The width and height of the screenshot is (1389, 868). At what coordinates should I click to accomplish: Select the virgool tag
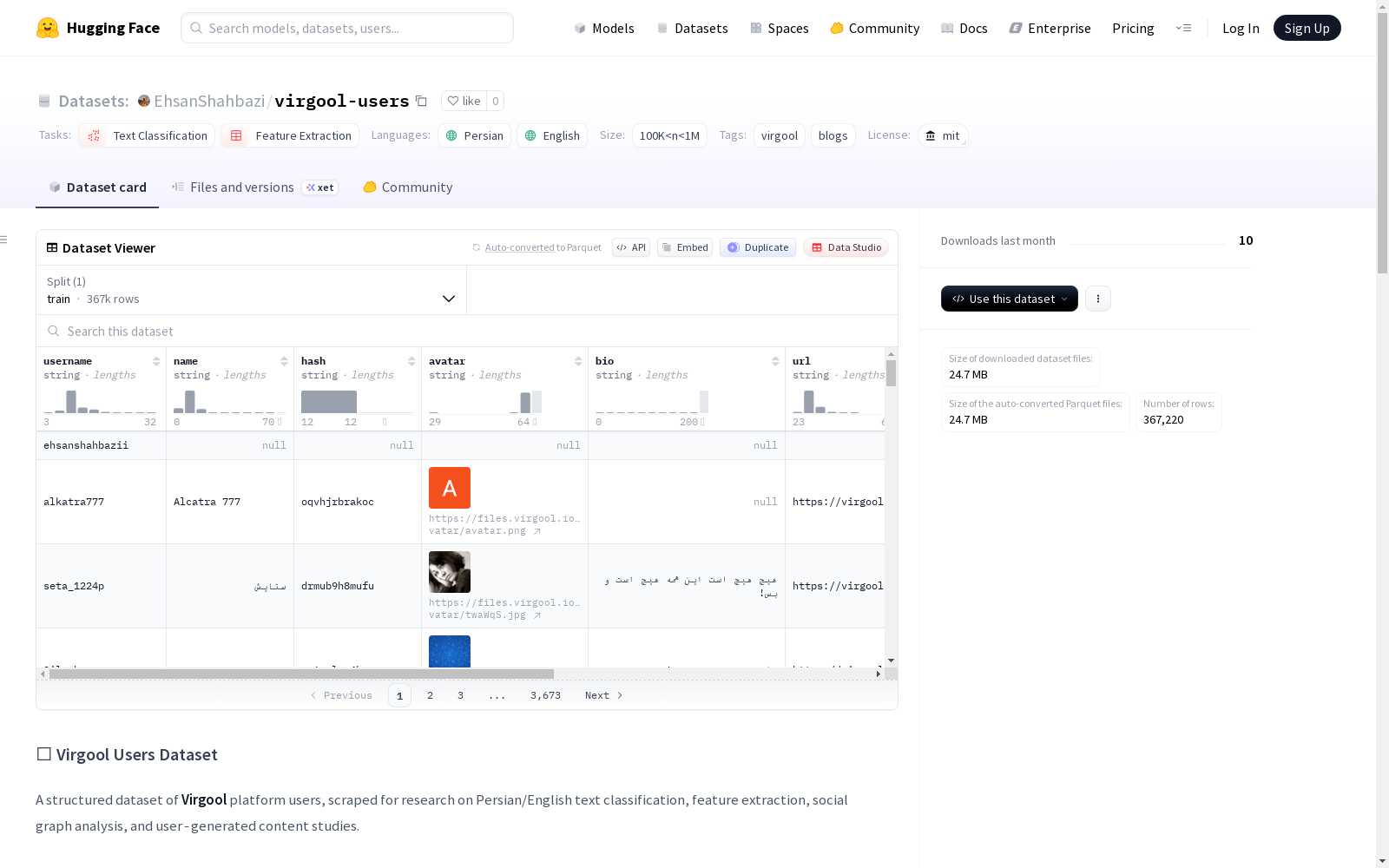[x=780, y=135]
